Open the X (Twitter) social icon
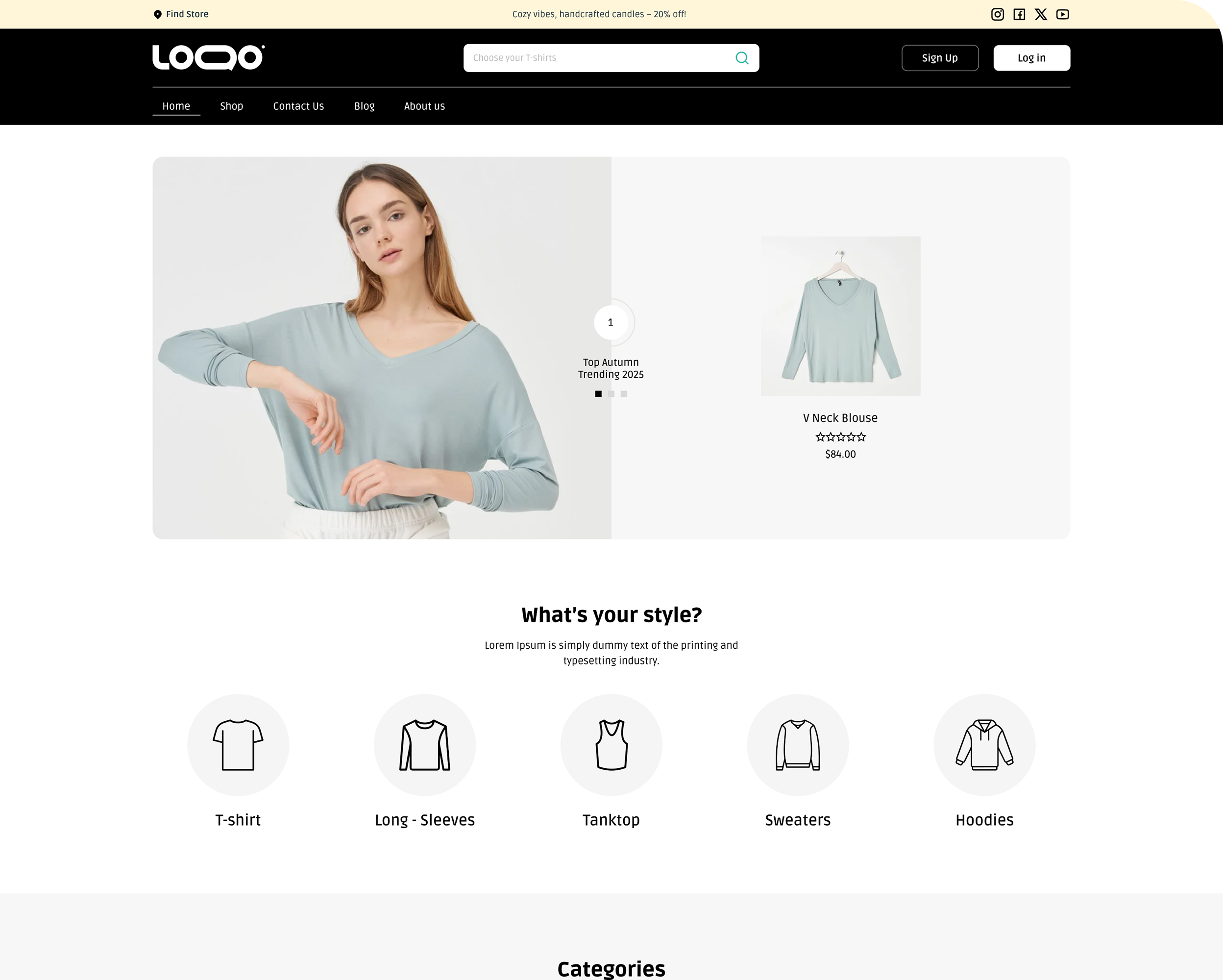Viewport: 1223px width, 980px height. 1041,14
